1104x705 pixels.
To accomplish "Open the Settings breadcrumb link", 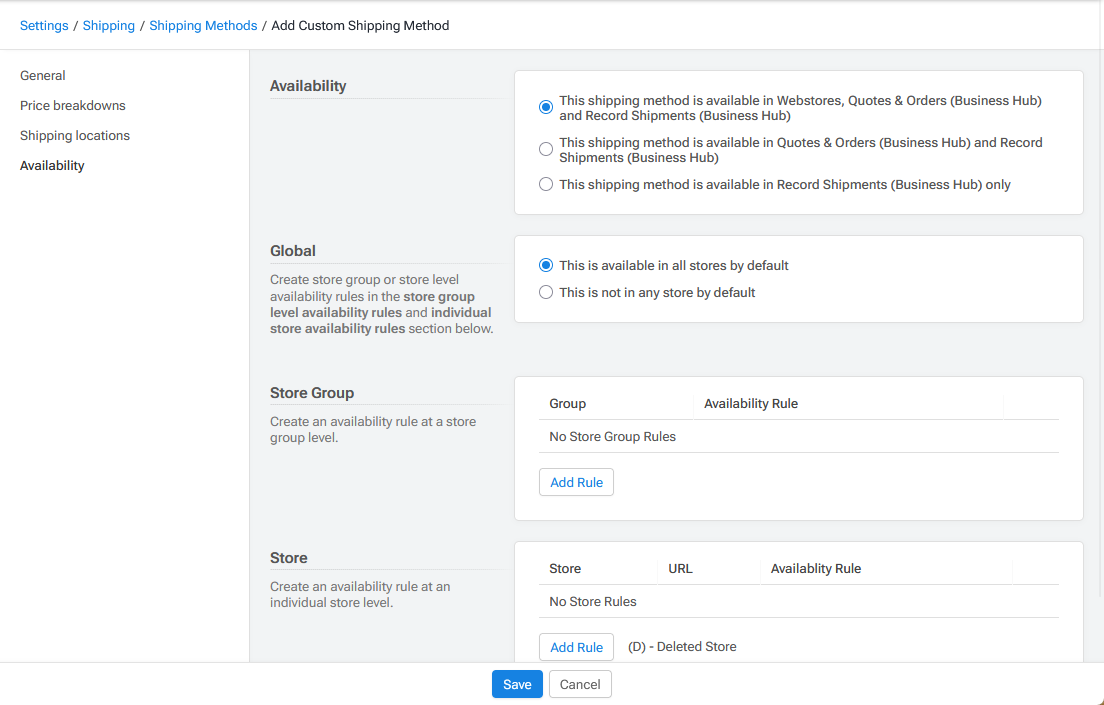I will [x=44, y=25].
